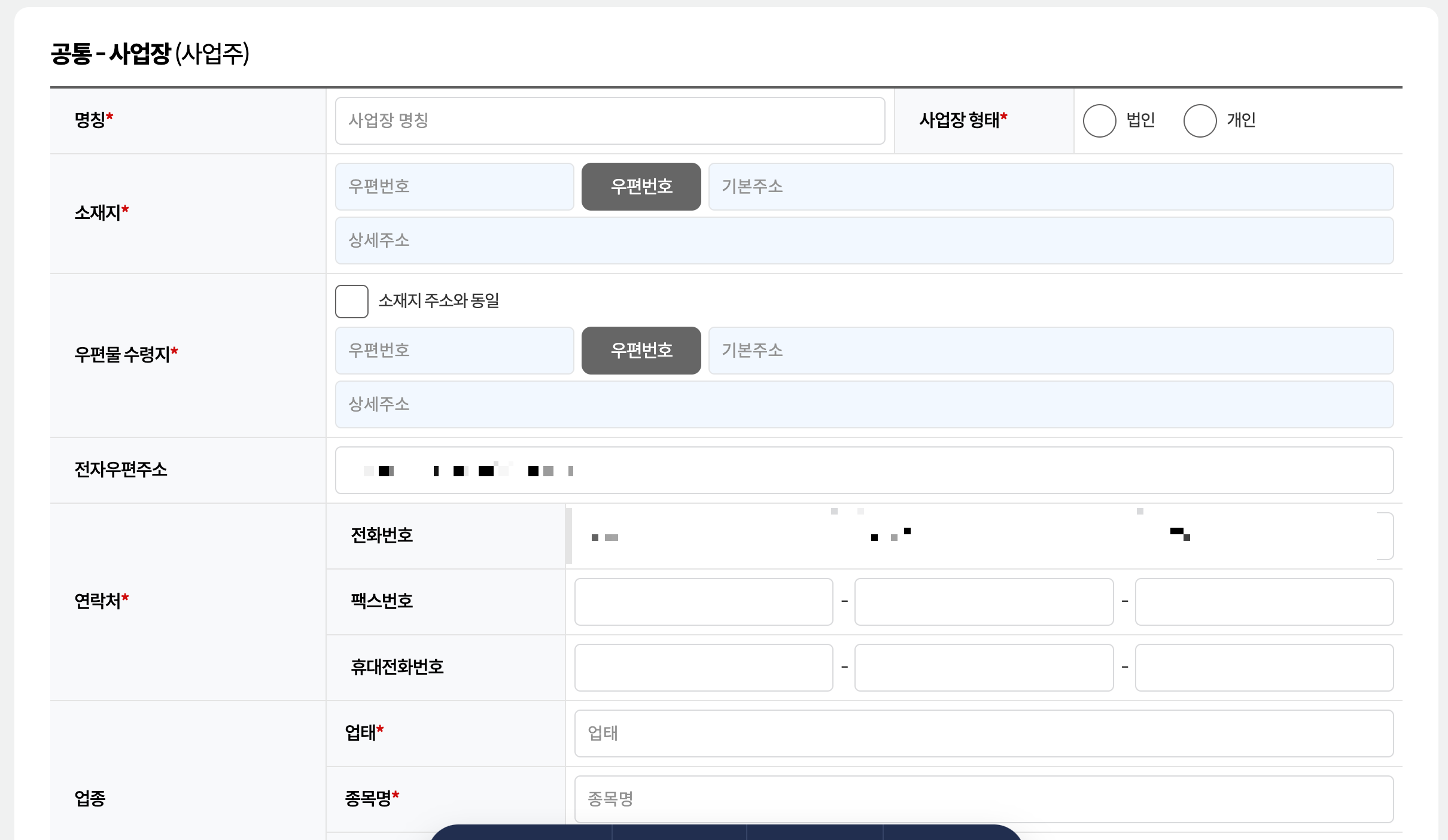Screen dimensions: 1448x840
Task: Click the 소재지 기본주소 field
Action: pyautogui.click(x=1050, y=187)
